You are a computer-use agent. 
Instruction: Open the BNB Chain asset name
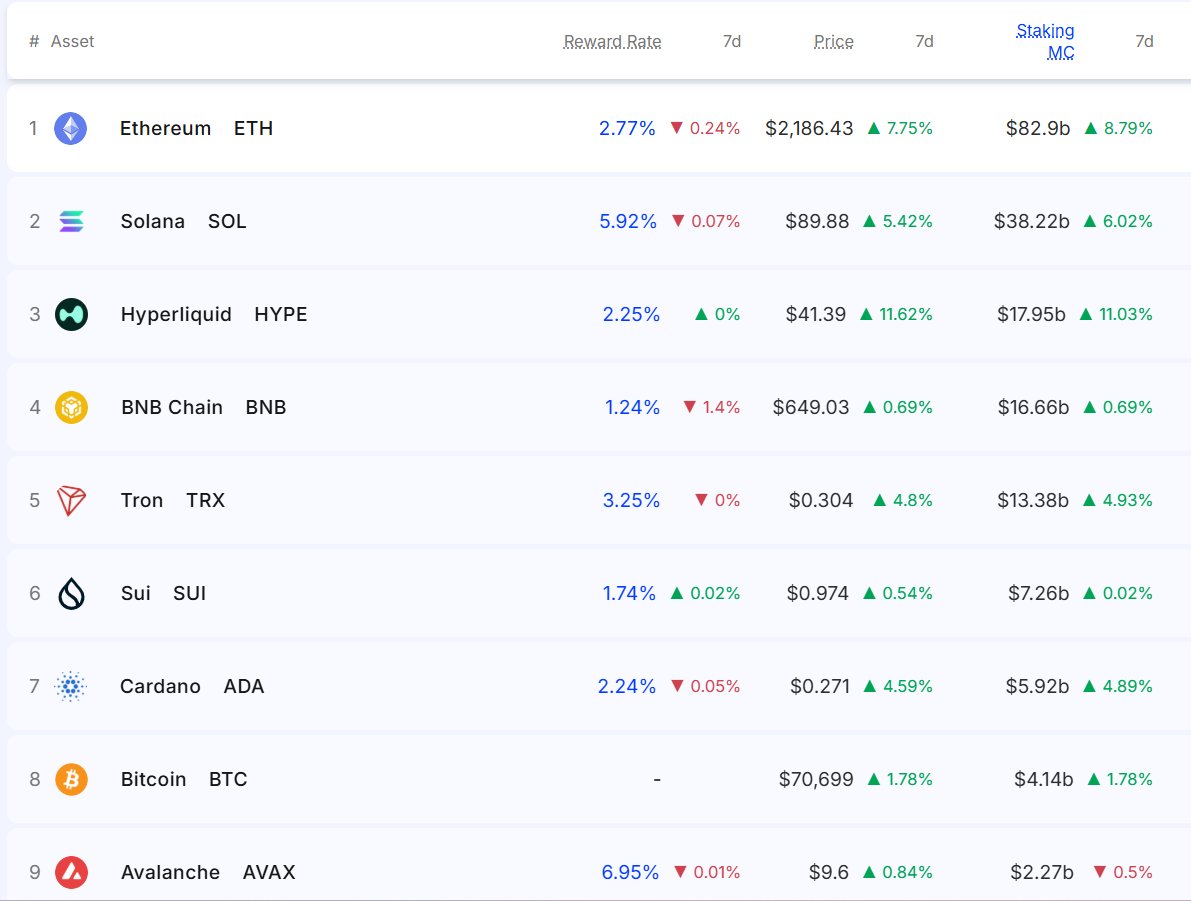tap(172, 407)
